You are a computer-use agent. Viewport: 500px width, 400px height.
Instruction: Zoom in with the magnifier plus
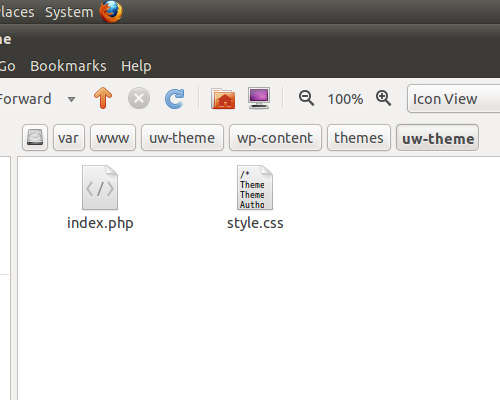coord(383,98)
